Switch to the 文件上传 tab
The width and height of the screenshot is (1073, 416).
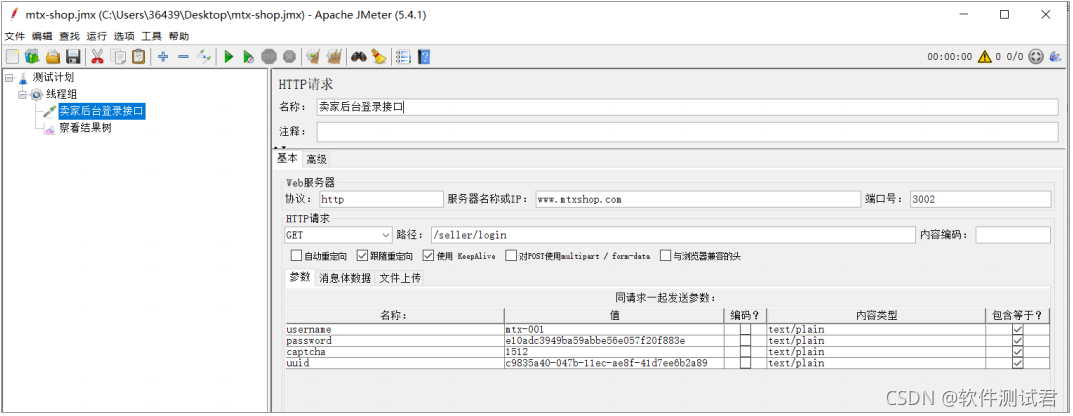click(x=400, y=278)
